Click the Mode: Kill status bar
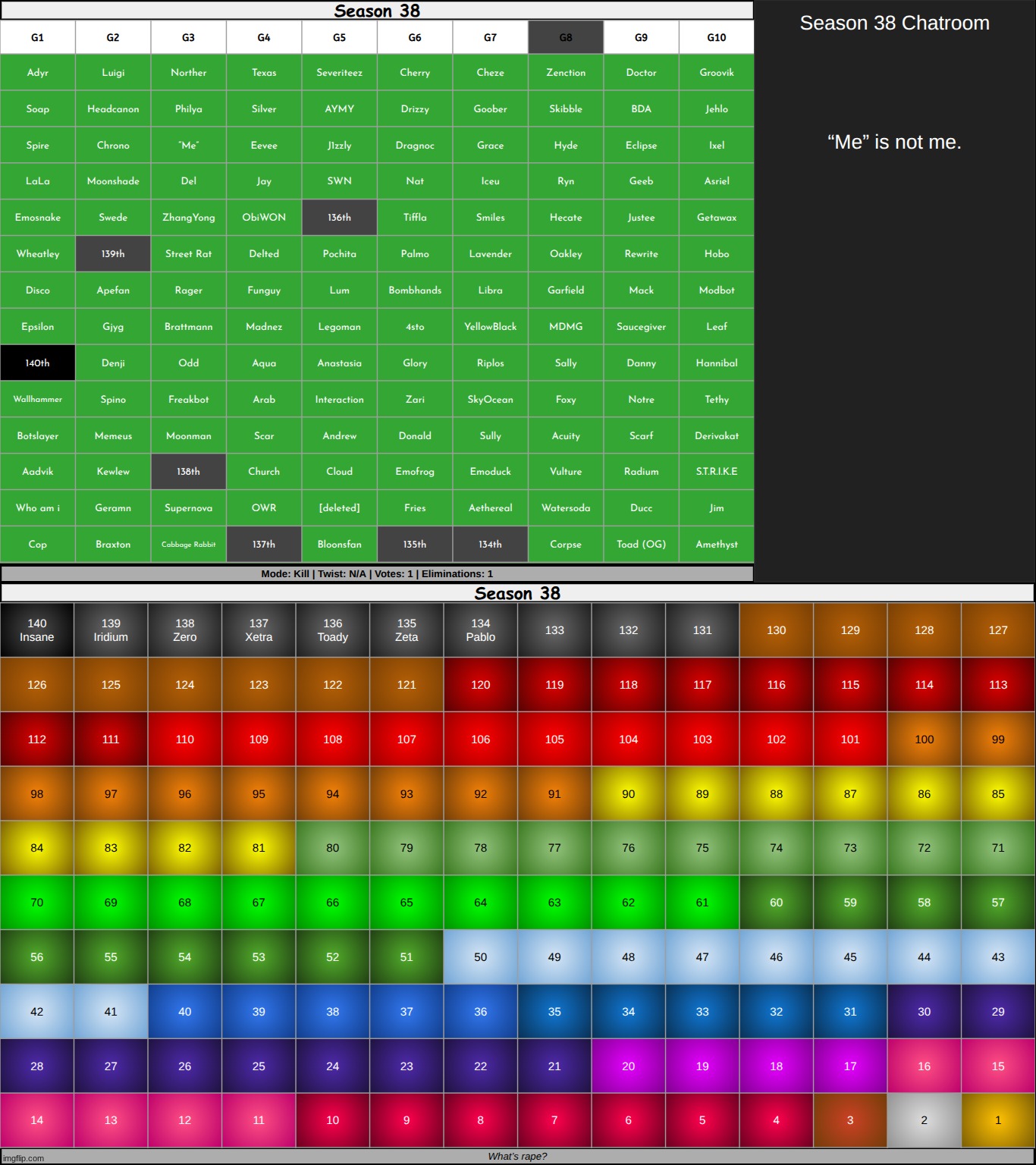 377,574
